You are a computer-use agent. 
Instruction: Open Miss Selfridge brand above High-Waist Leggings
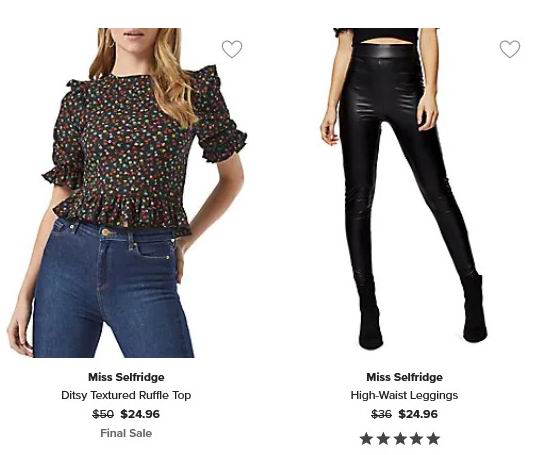click(x=404, y=377)
